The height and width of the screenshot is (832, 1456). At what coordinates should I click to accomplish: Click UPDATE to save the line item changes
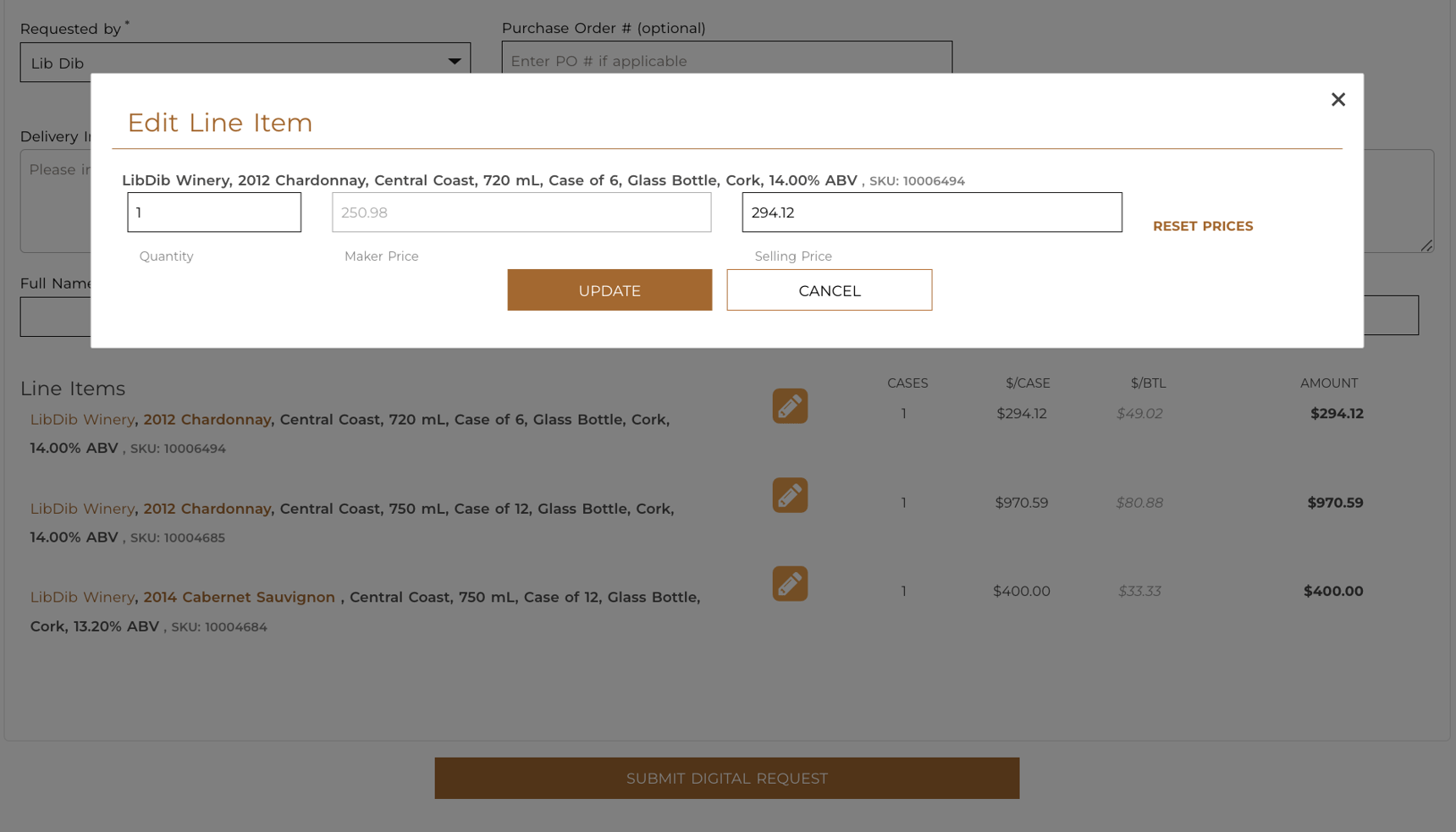(x=609, y=289)
